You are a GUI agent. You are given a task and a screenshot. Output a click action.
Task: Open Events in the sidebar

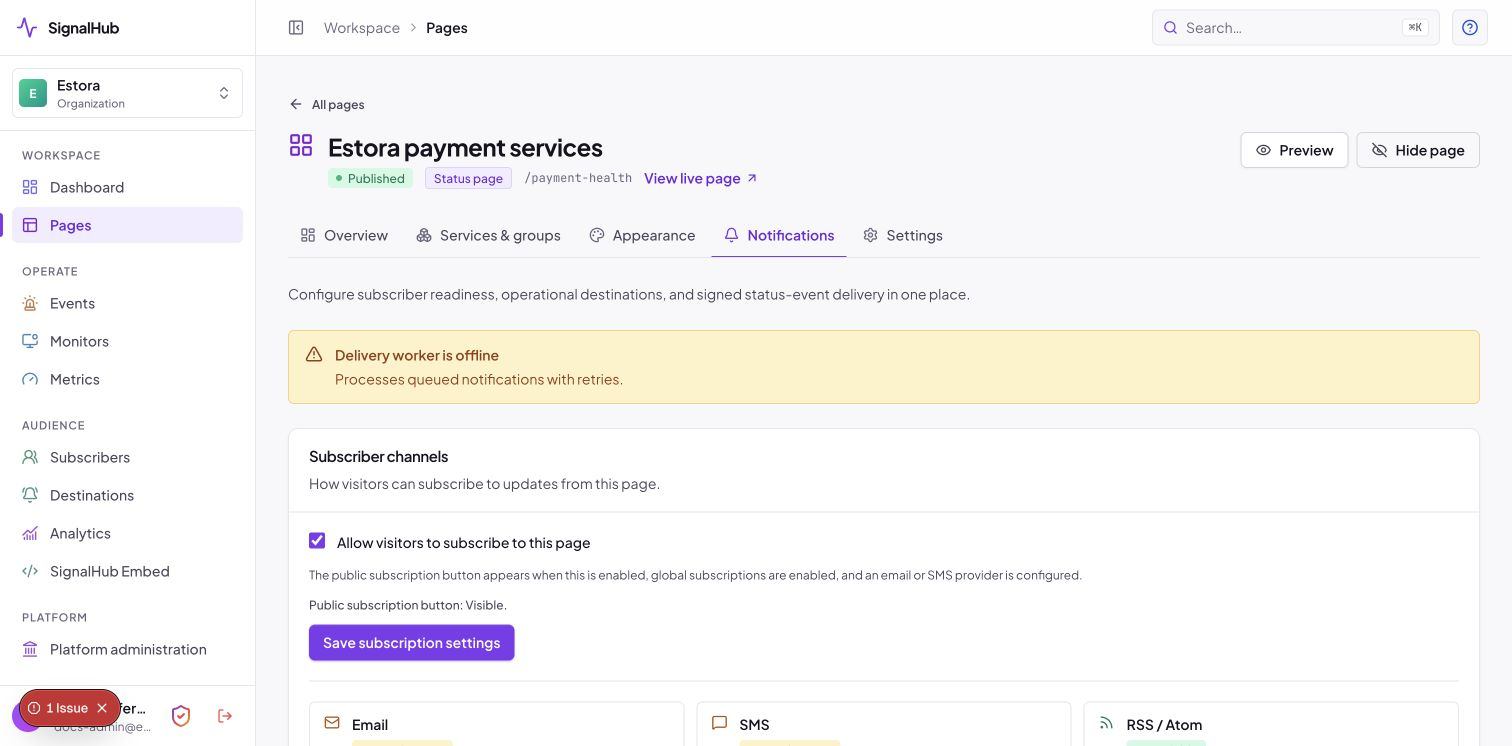point(127,303)
